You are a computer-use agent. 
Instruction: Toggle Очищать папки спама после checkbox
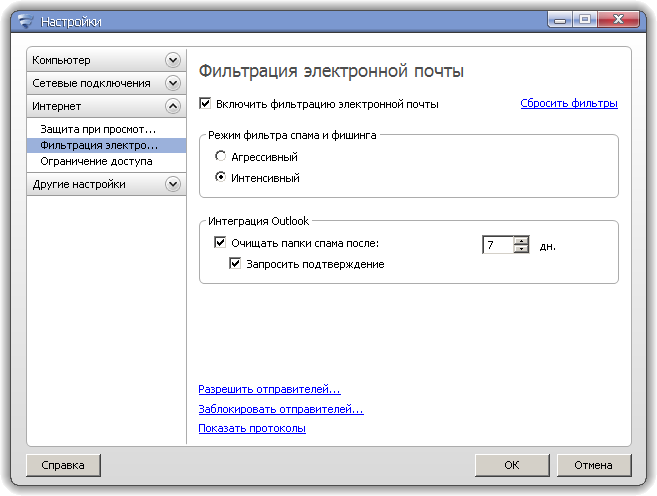pyautogui.click(x=220, y=243)
